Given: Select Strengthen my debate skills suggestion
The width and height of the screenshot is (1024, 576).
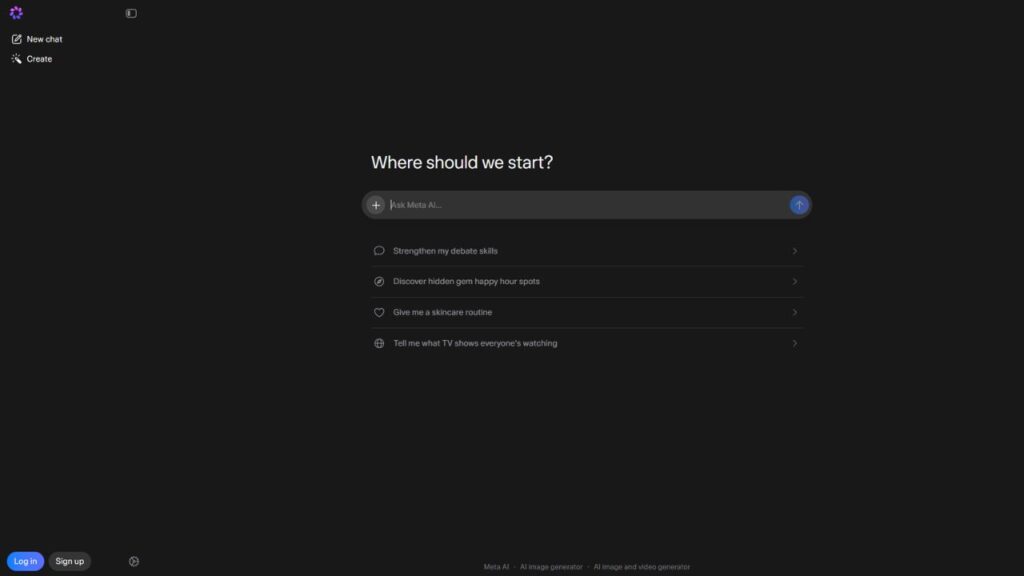Looking at the screenshot, I should [586, 251].
